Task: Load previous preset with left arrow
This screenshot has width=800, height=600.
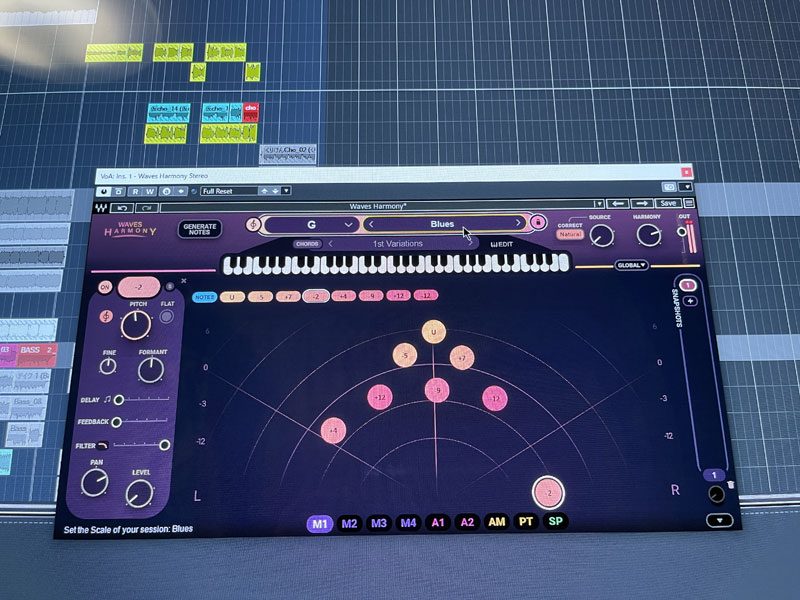Action: click(x=618, y=204)
